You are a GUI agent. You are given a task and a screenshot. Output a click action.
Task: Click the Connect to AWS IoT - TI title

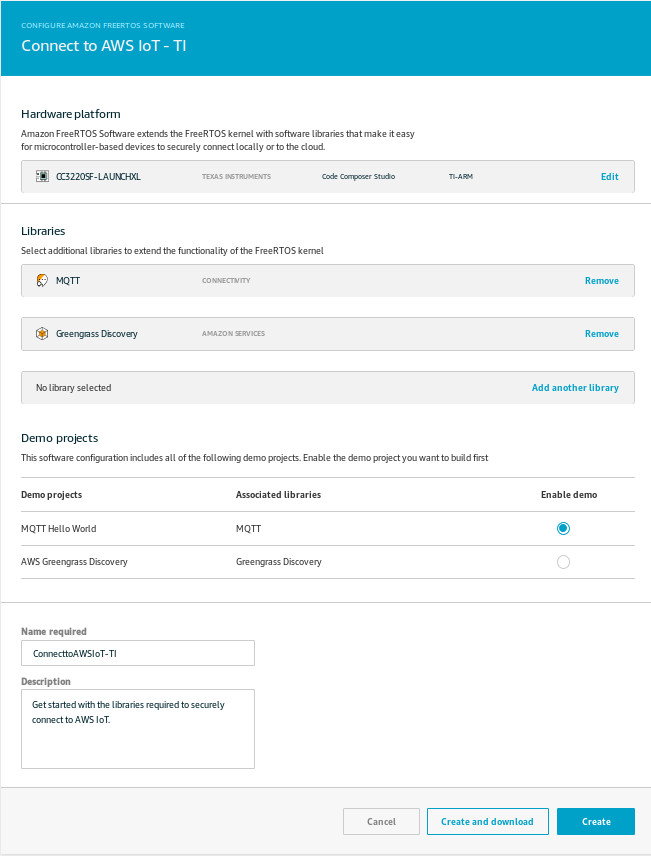click(104, 46)
